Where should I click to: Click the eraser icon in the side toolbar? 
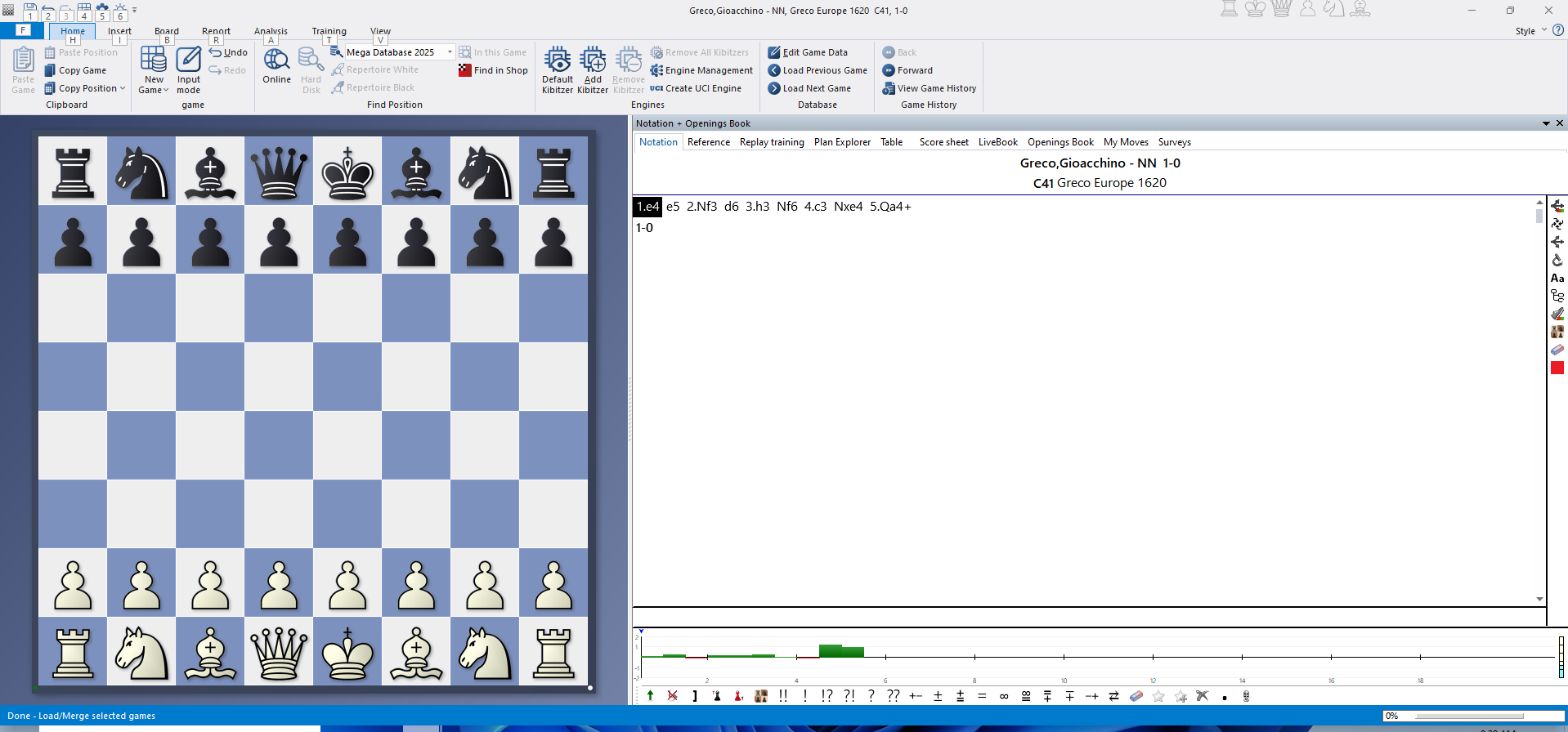[1557, 350]
